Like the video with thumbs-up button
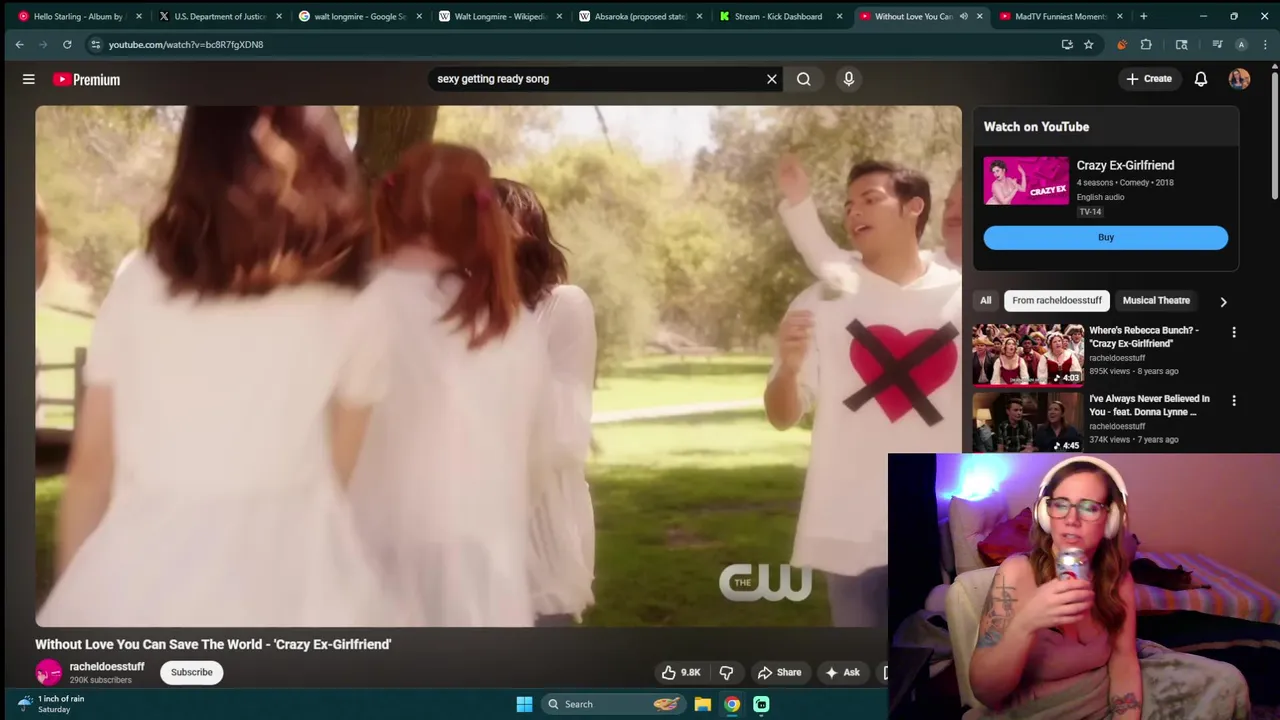Screen dimensions: 1280x720 pyautogui.click(x=680, y=673)
